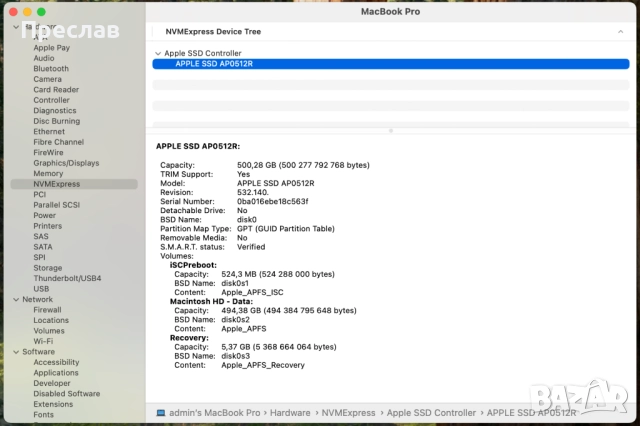Select Printers in the sidebar
Image resolution: width=640 pixels, height=426 pixels.
pos(48,226)
